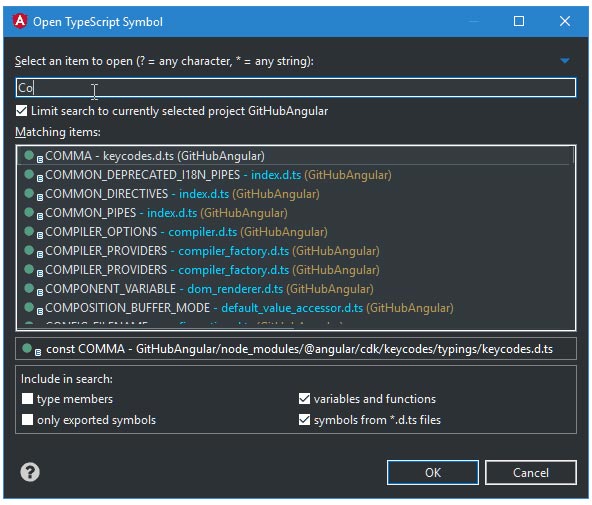Click the OK button
This screenshot has width=592, height=505.
[433, 473]
